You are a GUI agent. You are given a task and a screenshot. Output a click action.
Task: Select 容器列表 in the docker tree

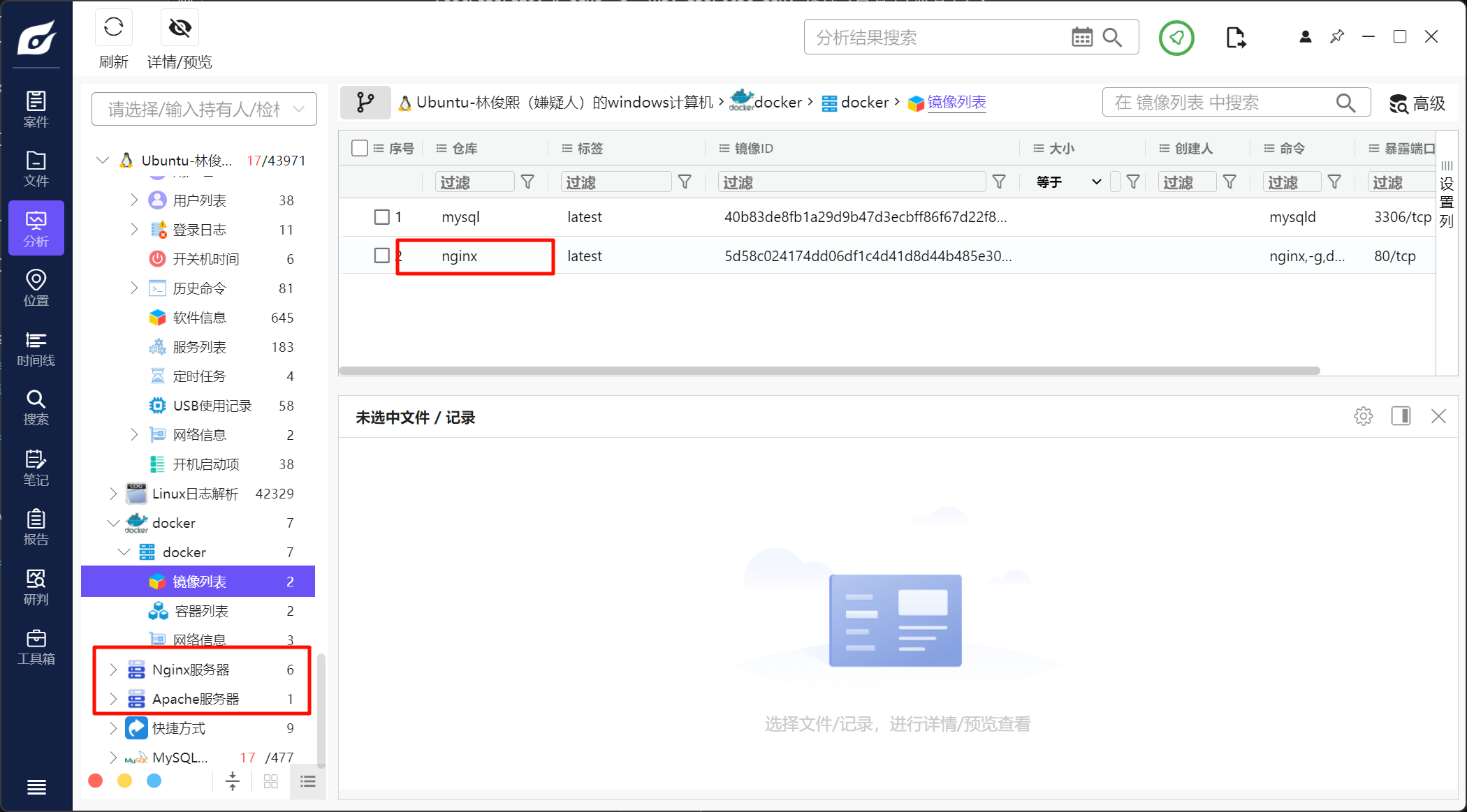click(x=201, y=611)
